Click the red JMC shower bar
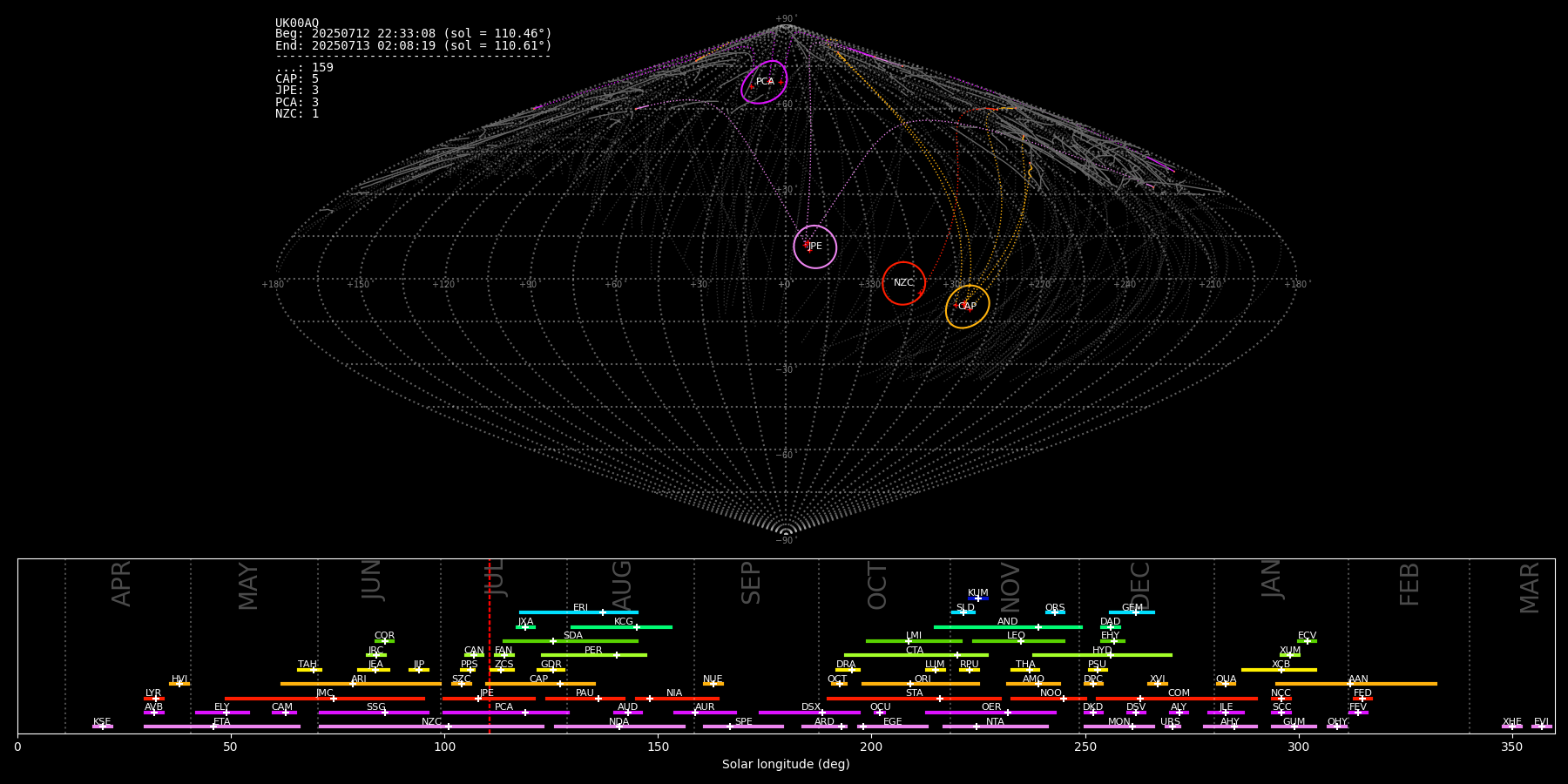The height and width of the screenshot is (784, 1568). pyautogui.click(x=325, y=699)
